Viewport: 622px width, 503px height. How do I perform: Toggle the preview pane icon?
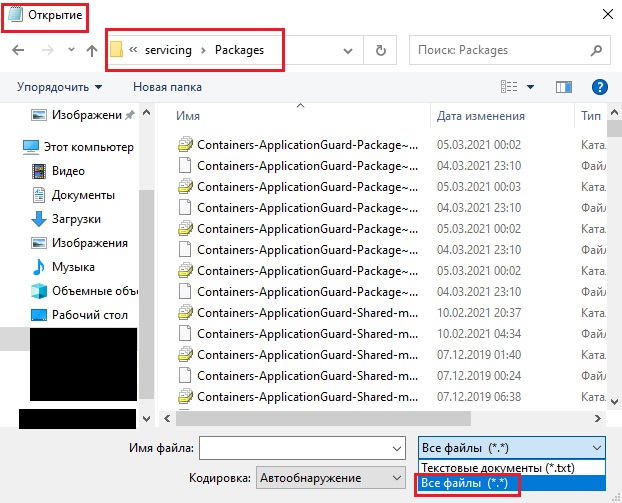(564, 87)
